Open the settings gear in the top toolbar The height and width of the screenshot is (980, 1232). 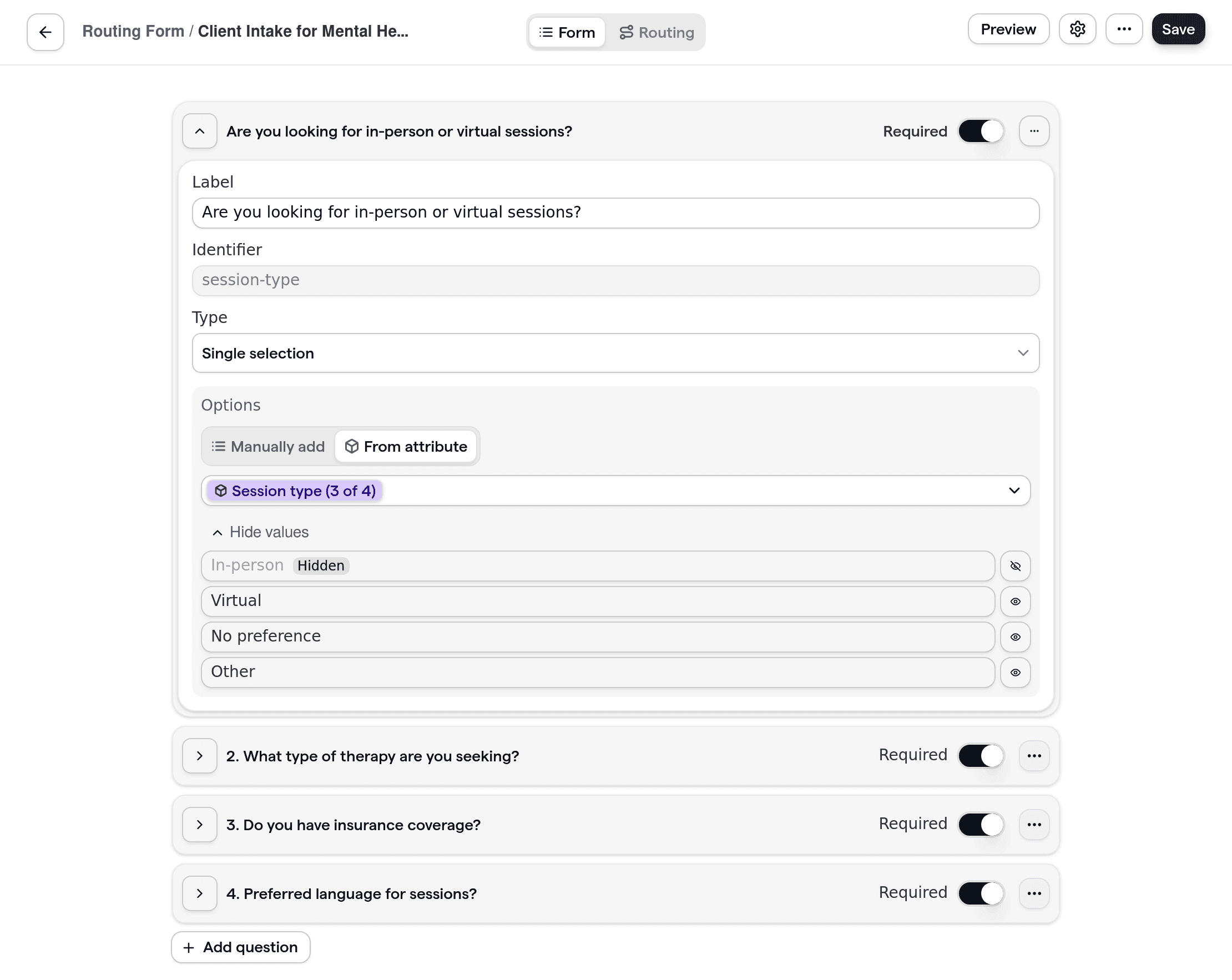coord(1078,28)
